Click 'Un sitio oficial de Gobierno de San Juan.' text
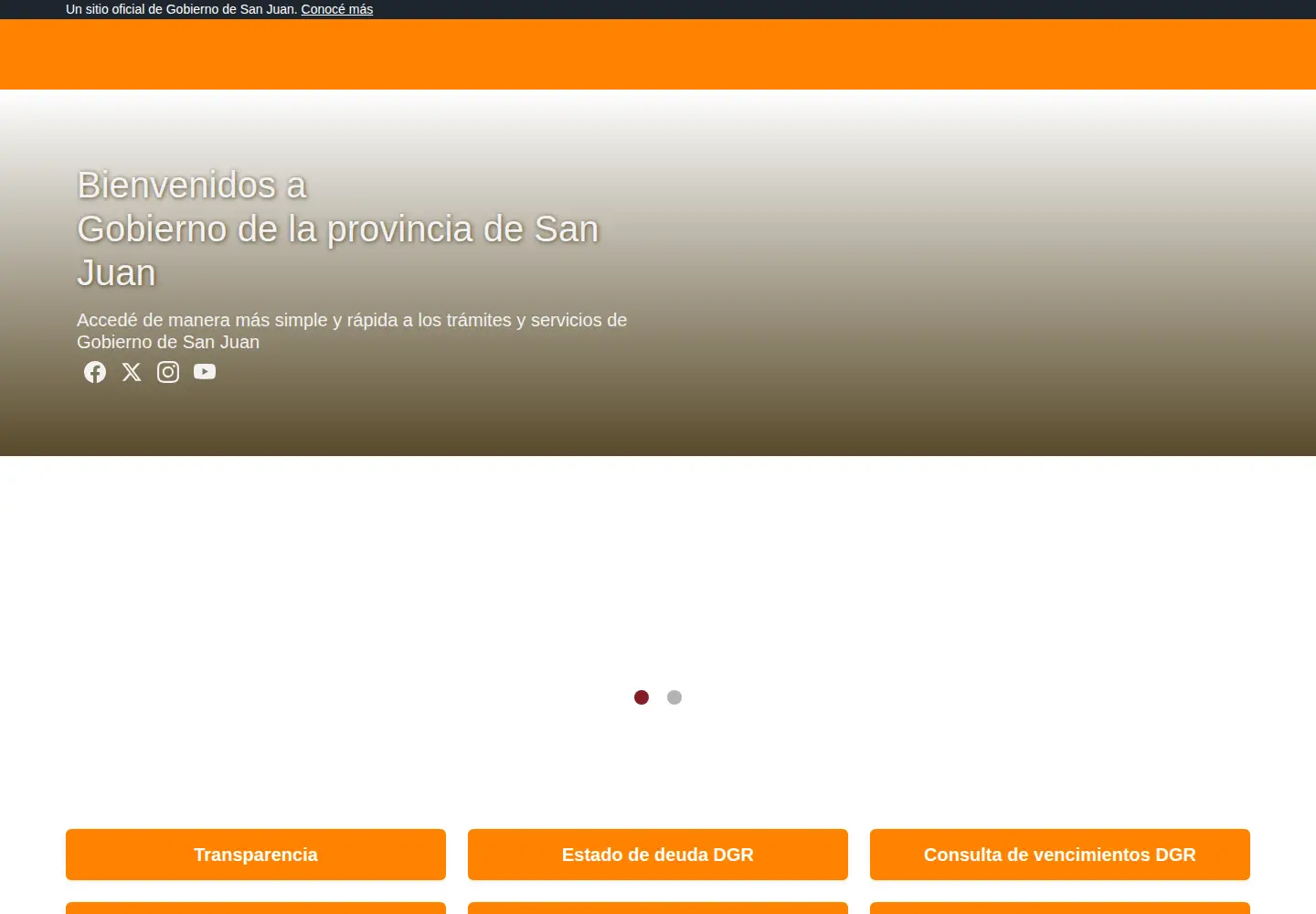The image size is (1316, 914). pos(182,9)
